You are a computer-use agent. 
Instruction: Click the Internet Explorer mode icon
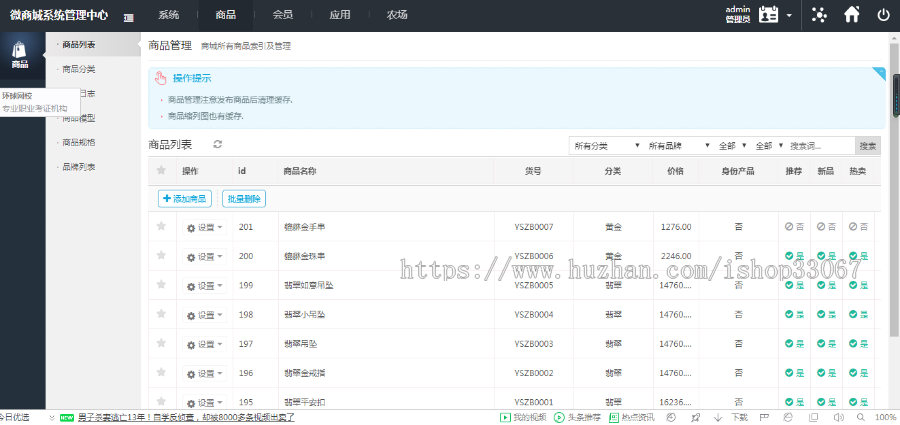point(788,418)
